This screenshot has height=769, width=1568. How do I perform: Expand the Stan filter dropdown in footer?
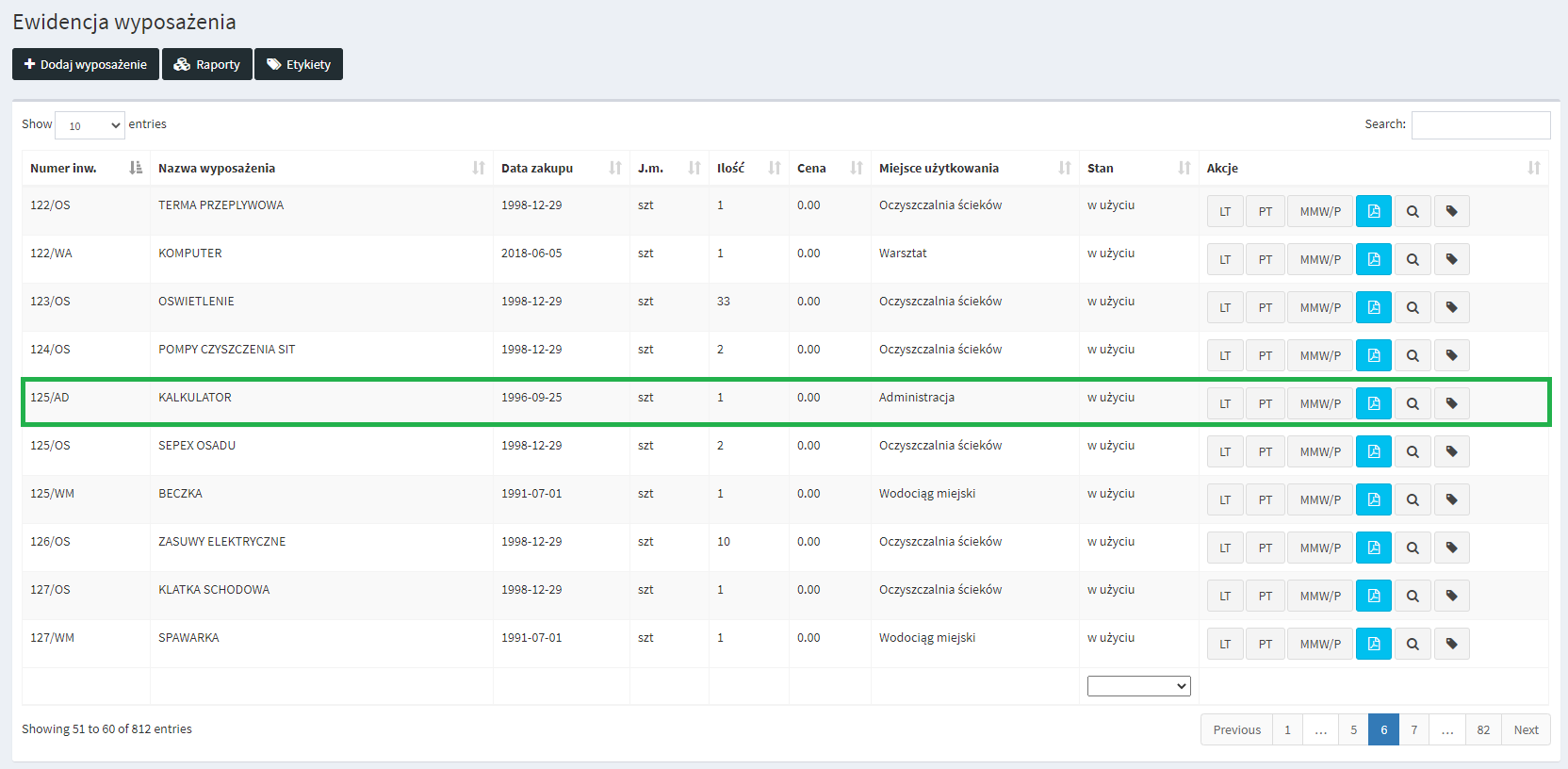point(1138,686)
